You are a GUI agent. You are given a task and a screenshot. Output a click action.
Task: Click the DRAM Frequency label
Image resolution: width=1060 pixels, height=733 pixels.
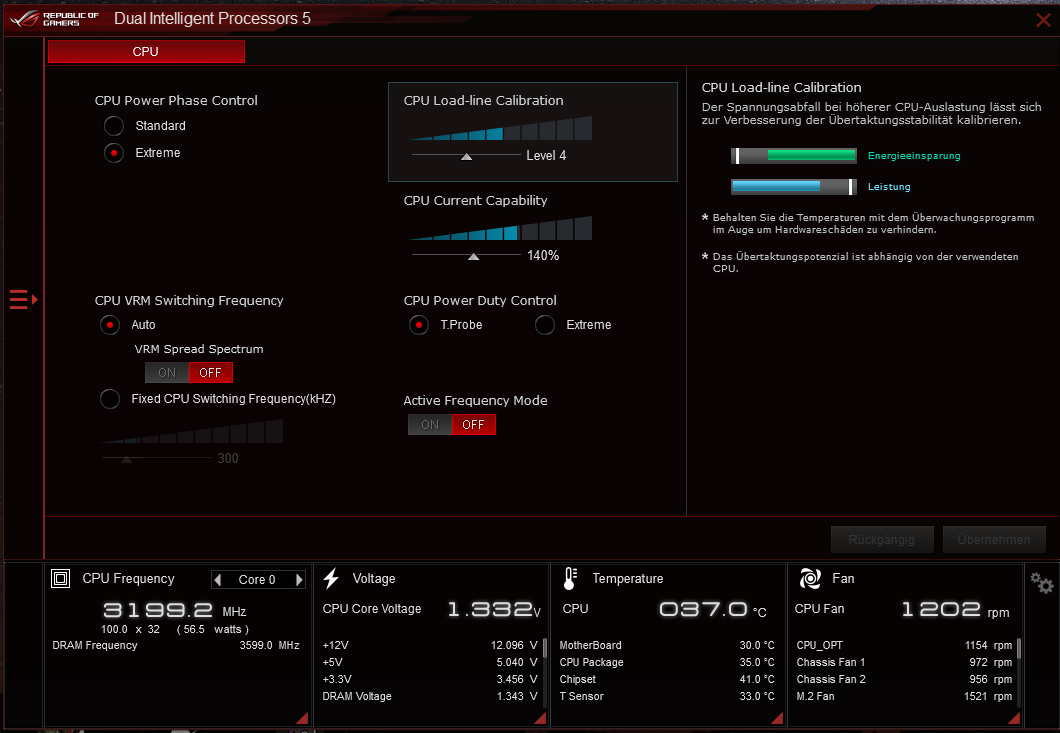[95, 645]
